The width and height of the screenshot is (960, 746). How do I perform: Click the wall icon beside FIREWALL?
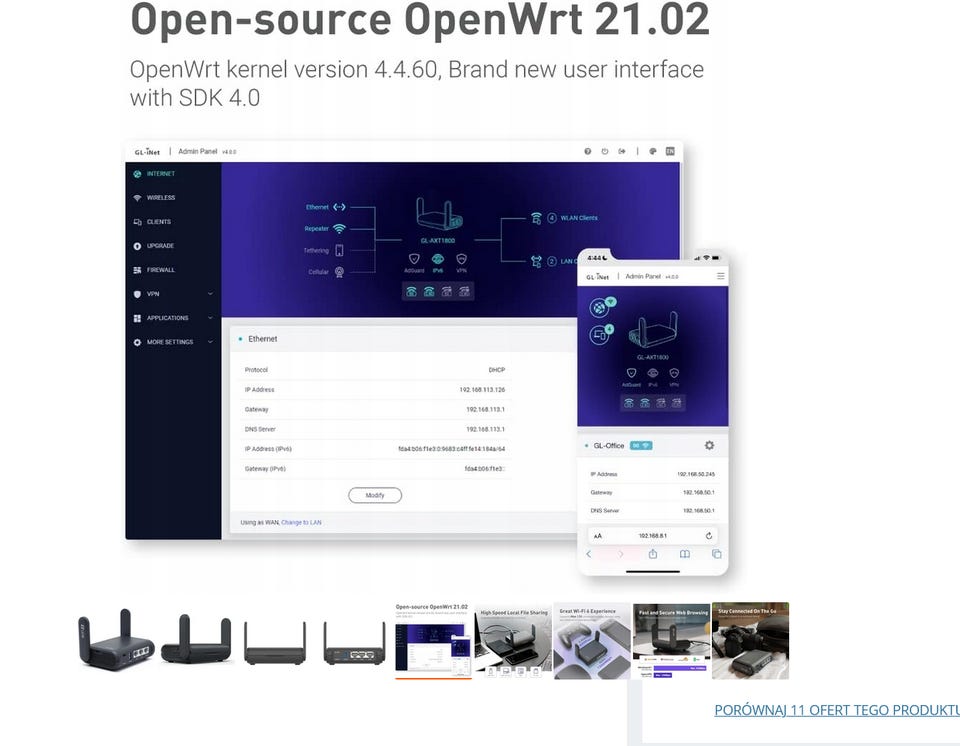pos(137,270)
